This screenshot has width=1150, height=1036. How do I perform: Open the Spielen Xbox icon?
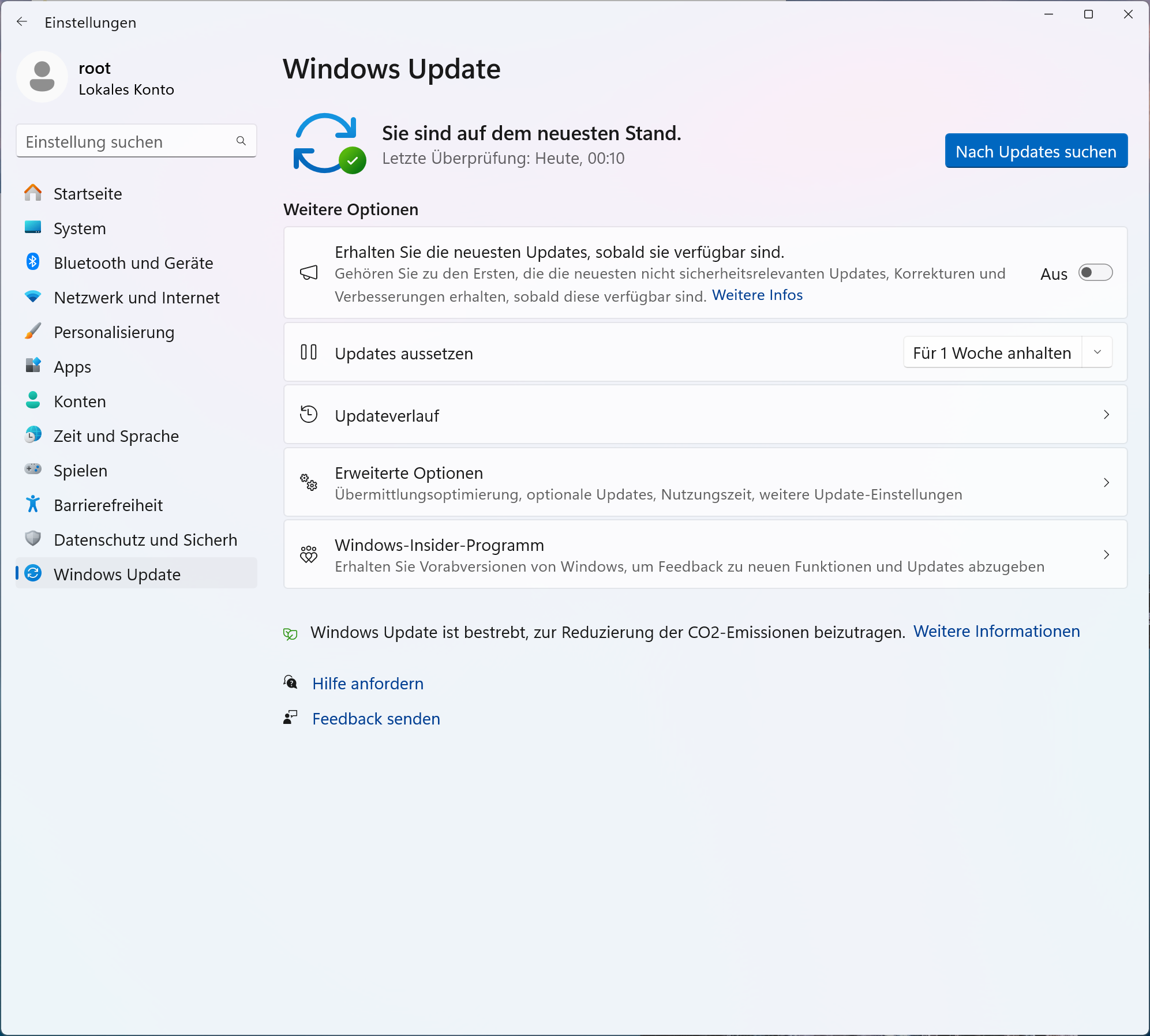pyautogui.click(x=33, y=470)
